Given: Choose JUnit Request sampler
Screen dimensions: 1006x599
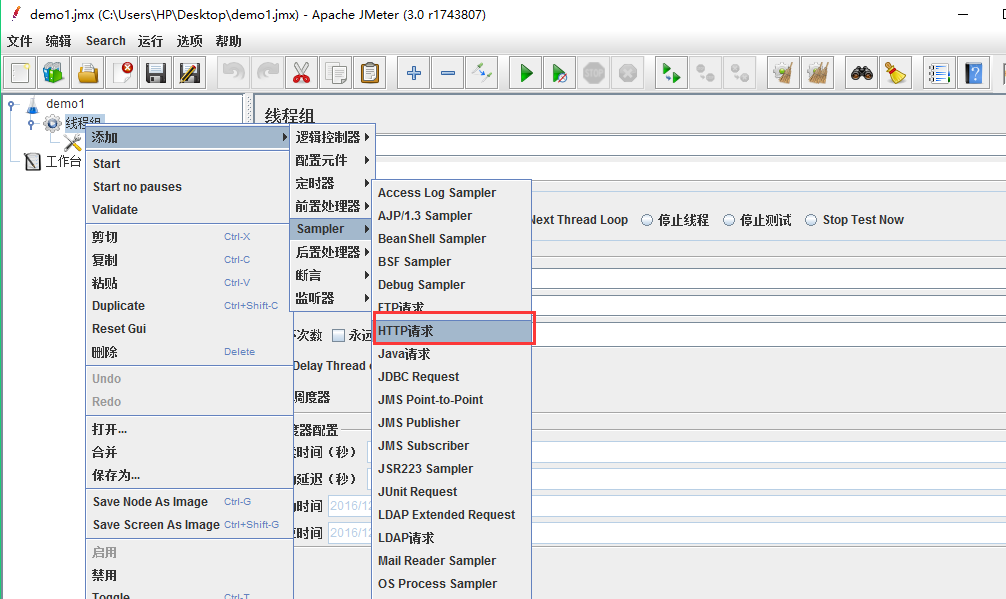Looking at the screenshot, I should (x=452, y=492).
